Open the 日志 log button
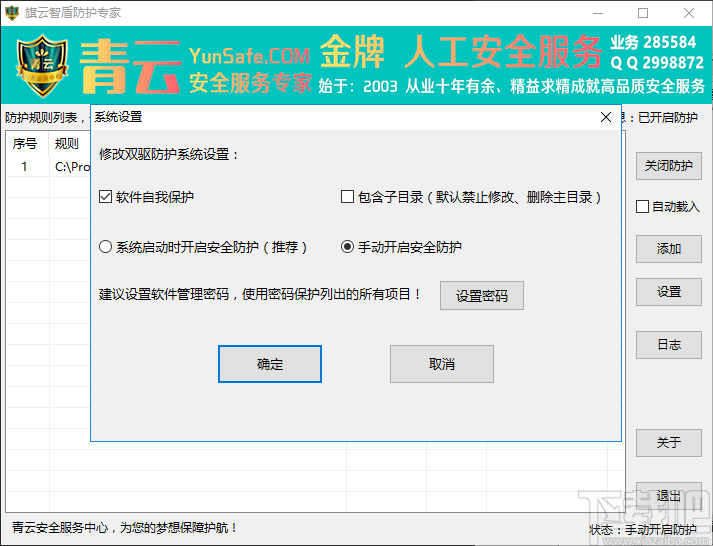Screen dimensions: 713x546 pos(668,345)
